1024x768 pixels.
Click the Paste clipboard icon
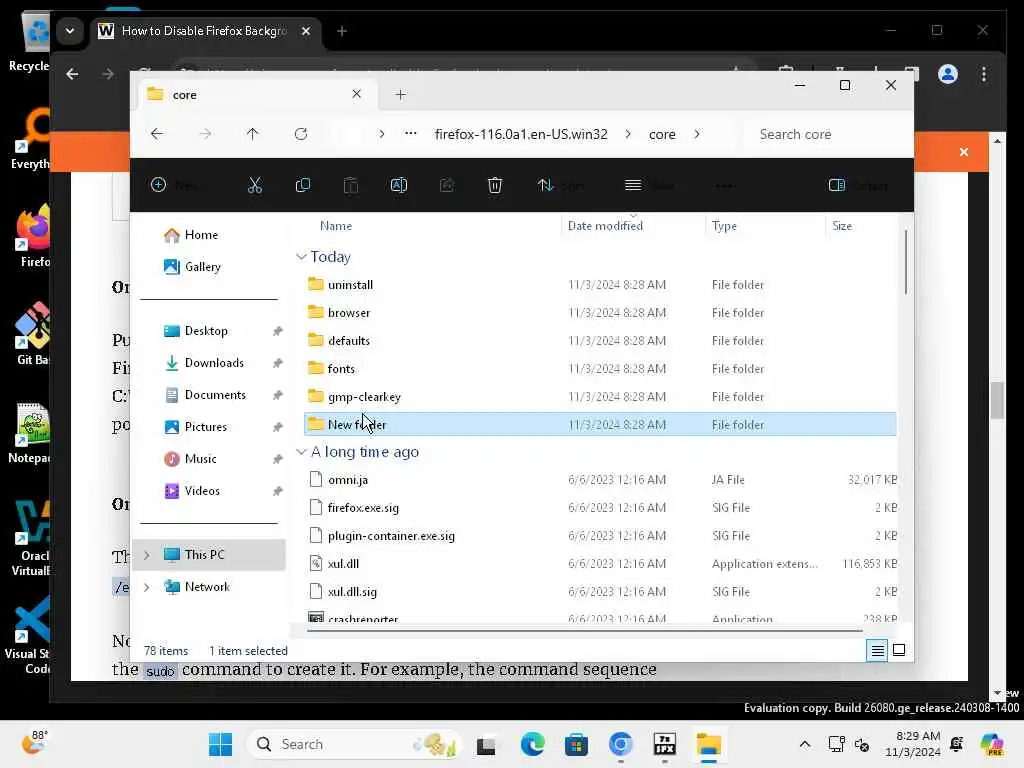[351, 185]
